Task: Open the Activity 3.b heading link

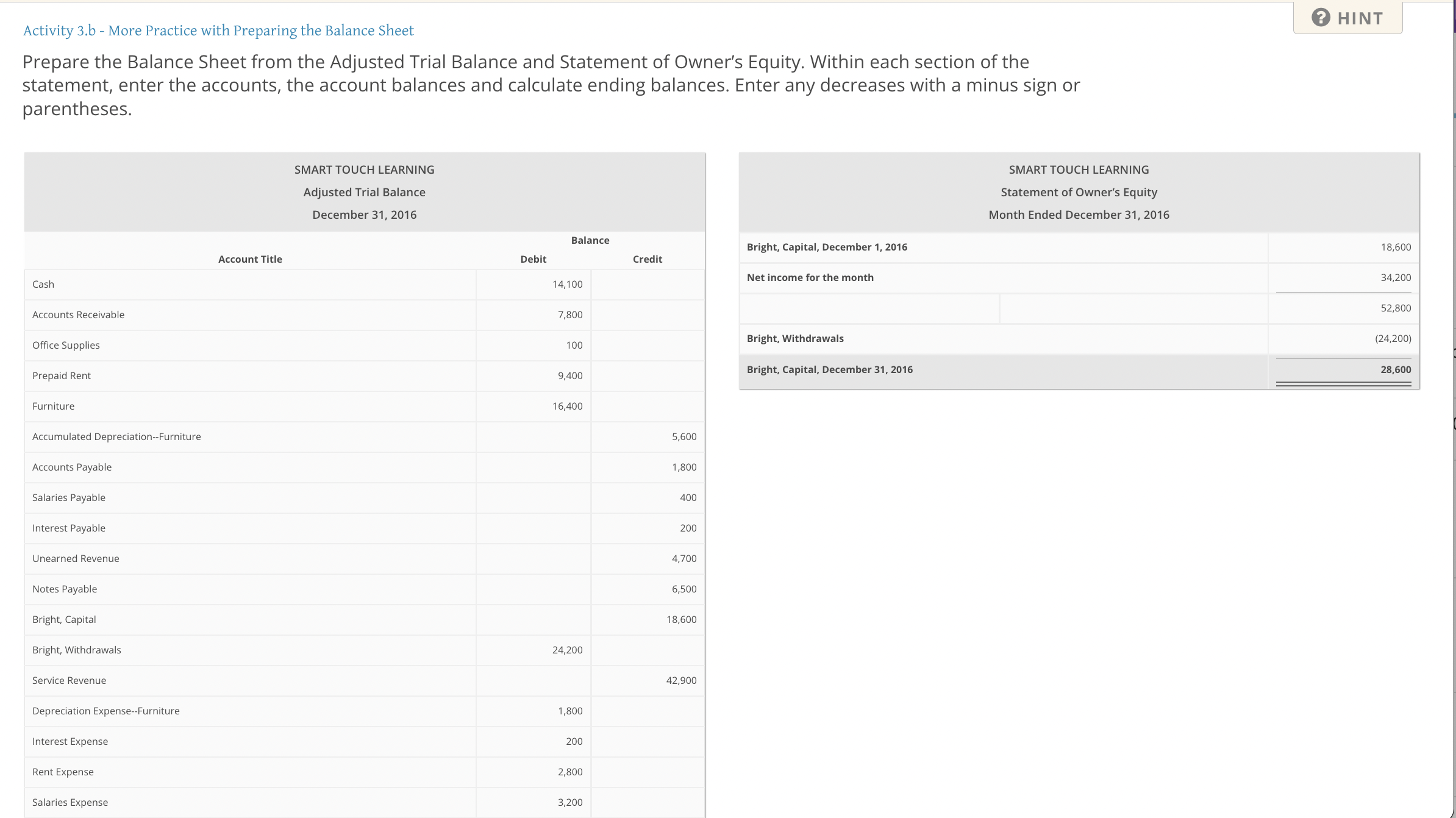Action: pyautogui.click(x=218, y=30)
